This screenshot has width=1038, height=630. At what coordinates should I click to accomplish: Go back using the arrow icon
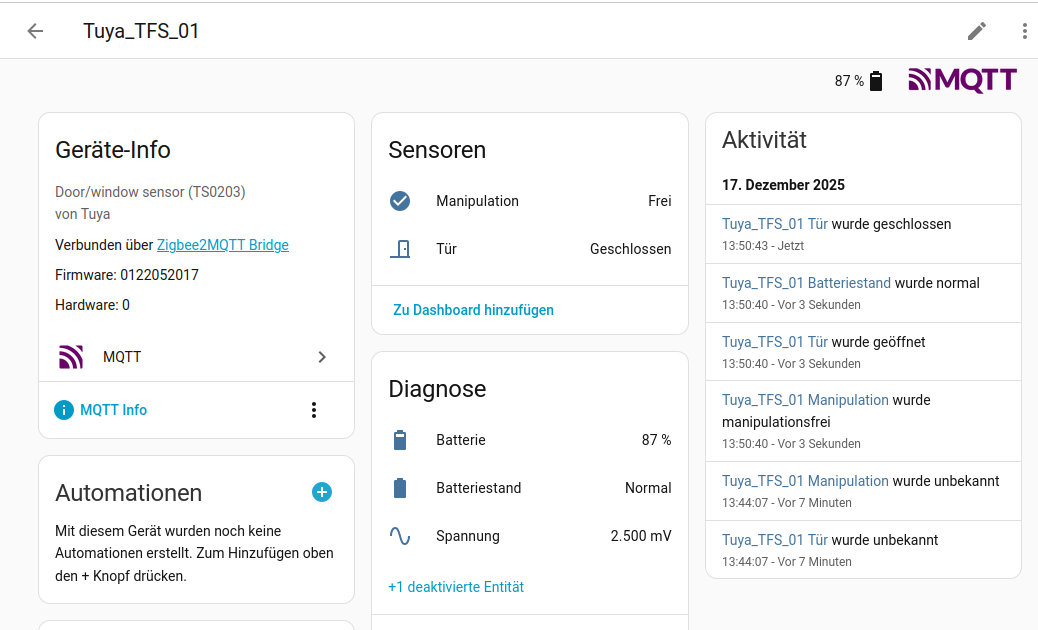[x=35, y=31]
